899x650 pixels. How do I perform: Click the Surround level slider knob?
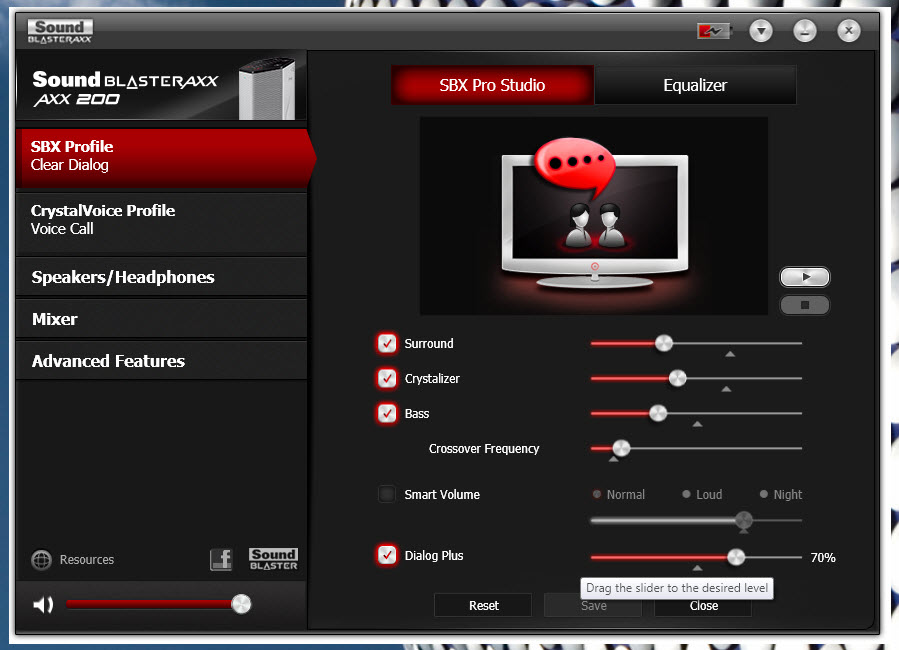pyautogui.click(x=664, y=343)
